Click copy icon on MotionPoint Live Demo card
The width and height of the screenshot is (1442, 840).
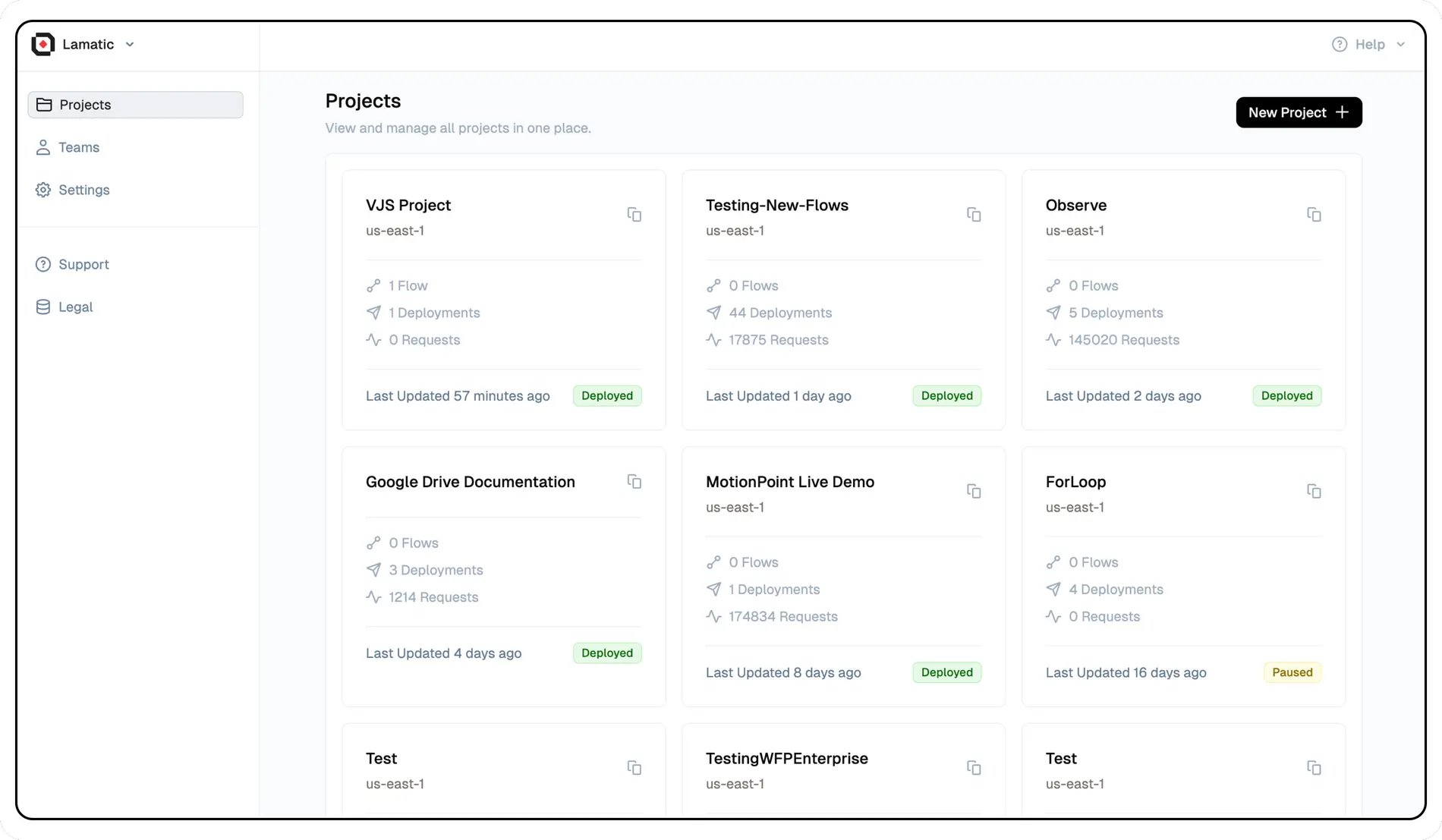[974, 492]
